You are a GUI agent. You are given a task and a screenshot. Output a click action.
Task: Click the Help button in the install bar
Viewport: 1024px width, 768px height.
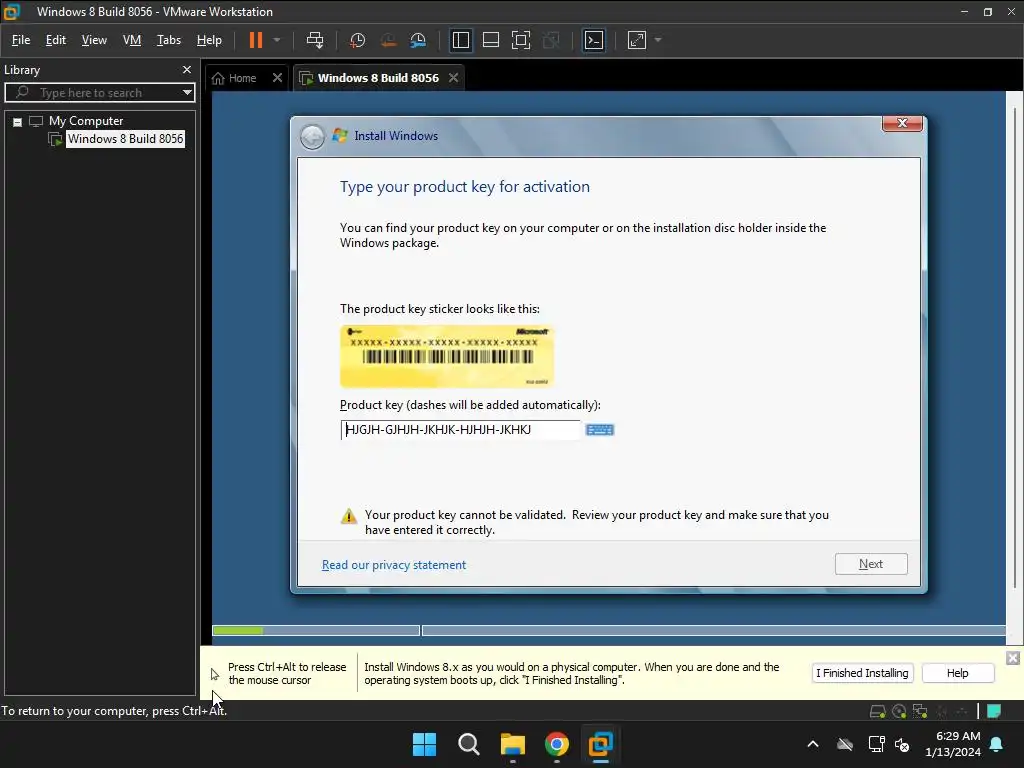[x=957, y=673]
